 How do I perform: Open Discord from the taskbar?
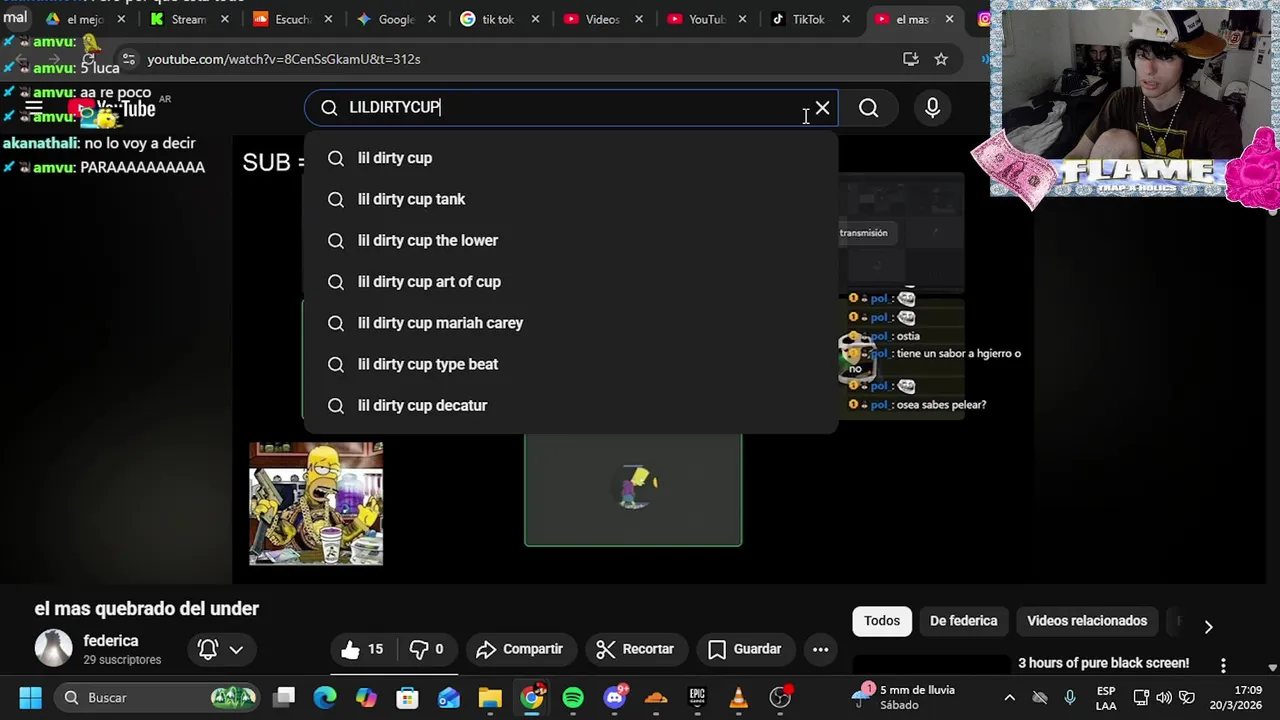tap(614, 698)
